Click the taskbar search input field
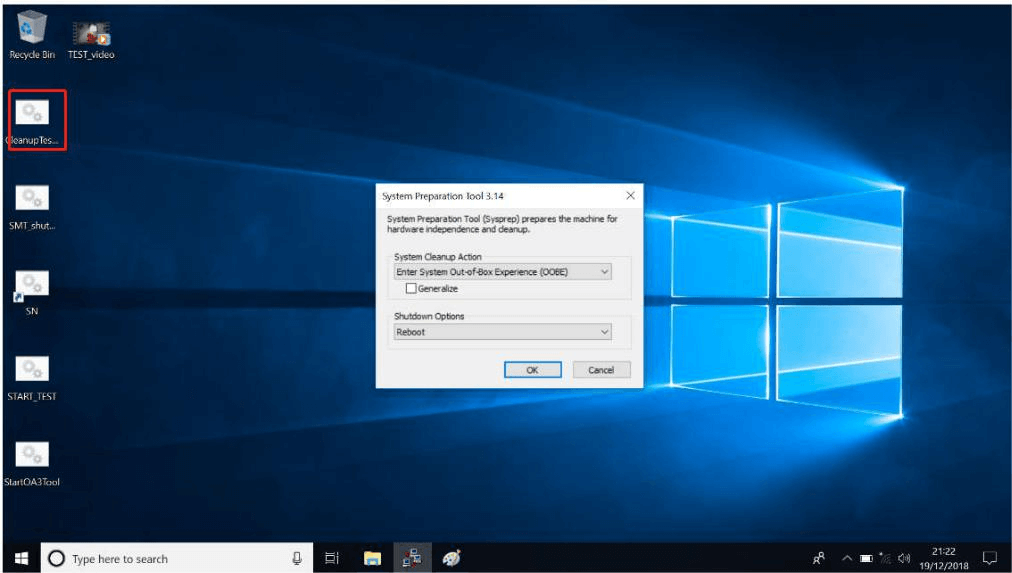 coord(175,558)
